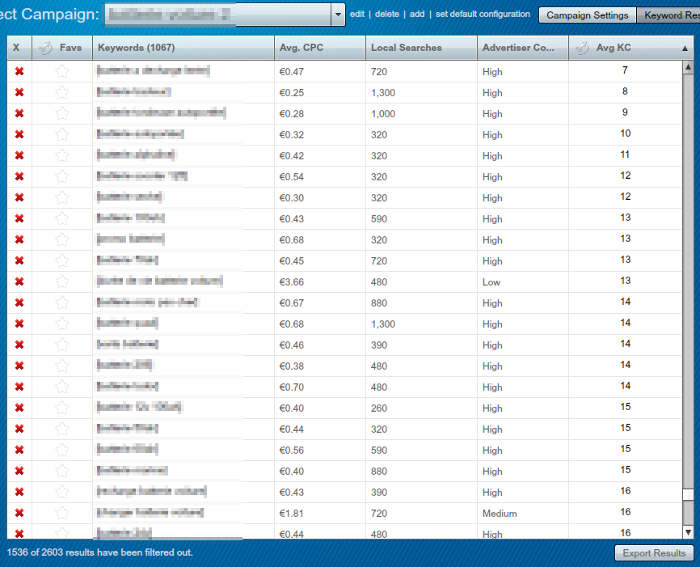Click the 'edit' campaign link
Image resolution: width=700 pixels, height=567 pixels.
point(357,15)
